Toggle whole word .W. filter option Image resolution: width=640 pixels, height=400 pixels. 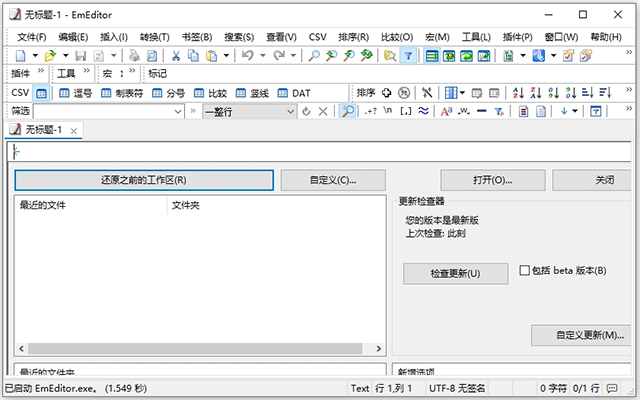coord(464,111)
